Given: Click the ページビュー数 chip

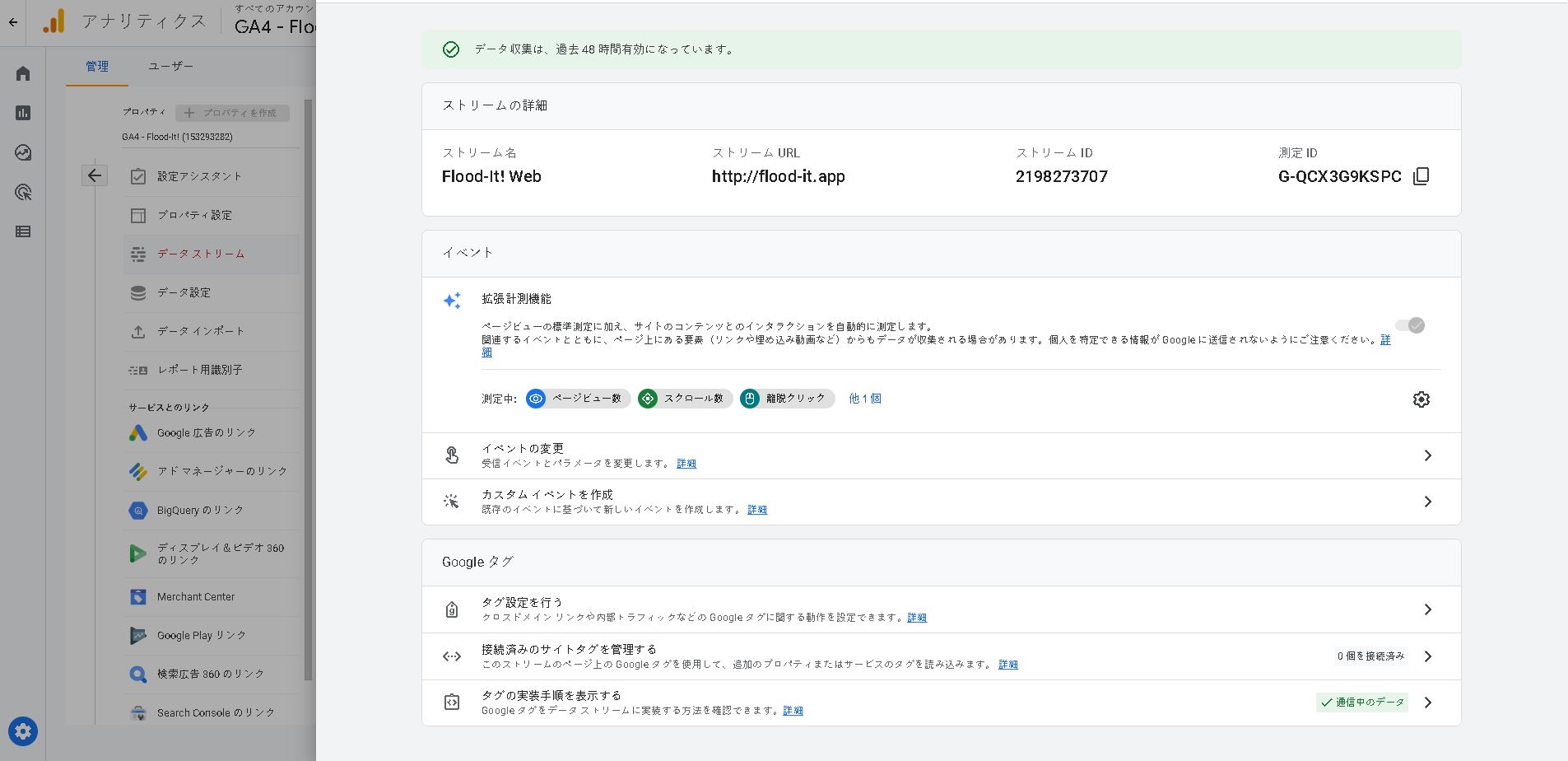Looking at the screenshot, I should click(x=578, y=399).
